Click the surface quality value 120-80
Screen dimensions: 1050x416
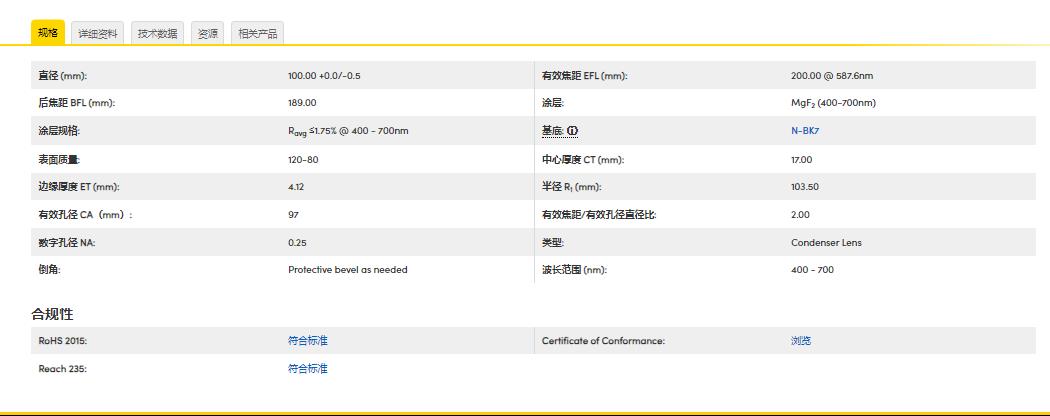point(303,159)
